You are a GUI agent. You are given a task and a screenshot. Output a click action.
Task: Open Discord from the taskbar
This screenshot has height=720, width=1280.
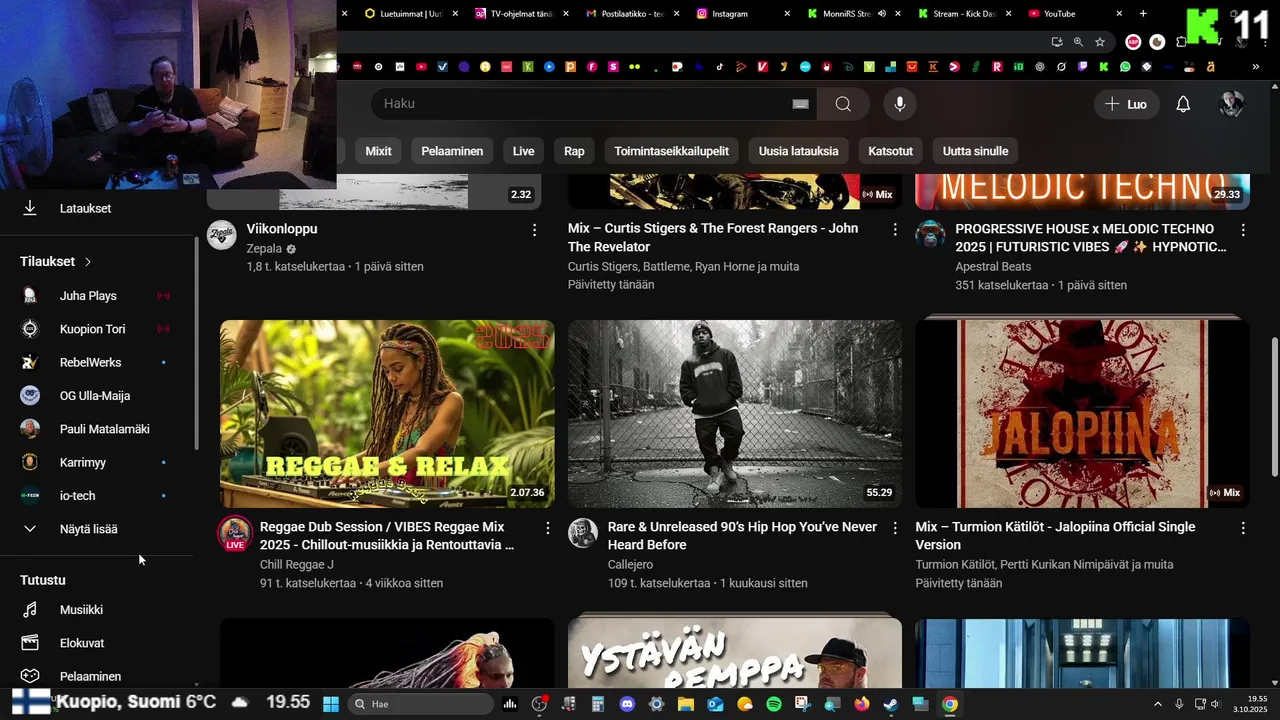click(x=627, y=704)
